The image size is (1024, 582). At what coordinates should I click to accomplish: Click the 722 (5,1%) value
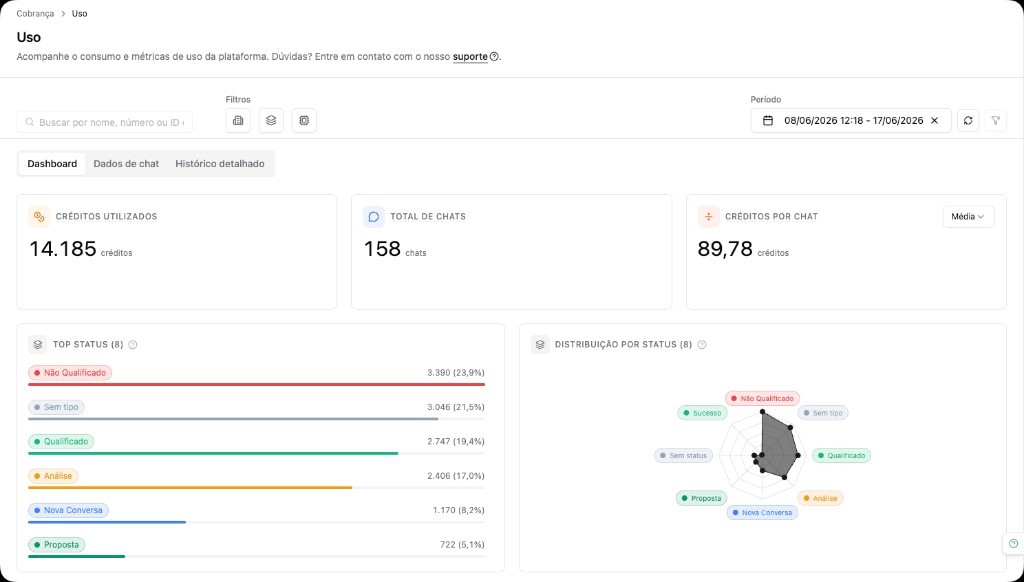[x=462, y=545]
